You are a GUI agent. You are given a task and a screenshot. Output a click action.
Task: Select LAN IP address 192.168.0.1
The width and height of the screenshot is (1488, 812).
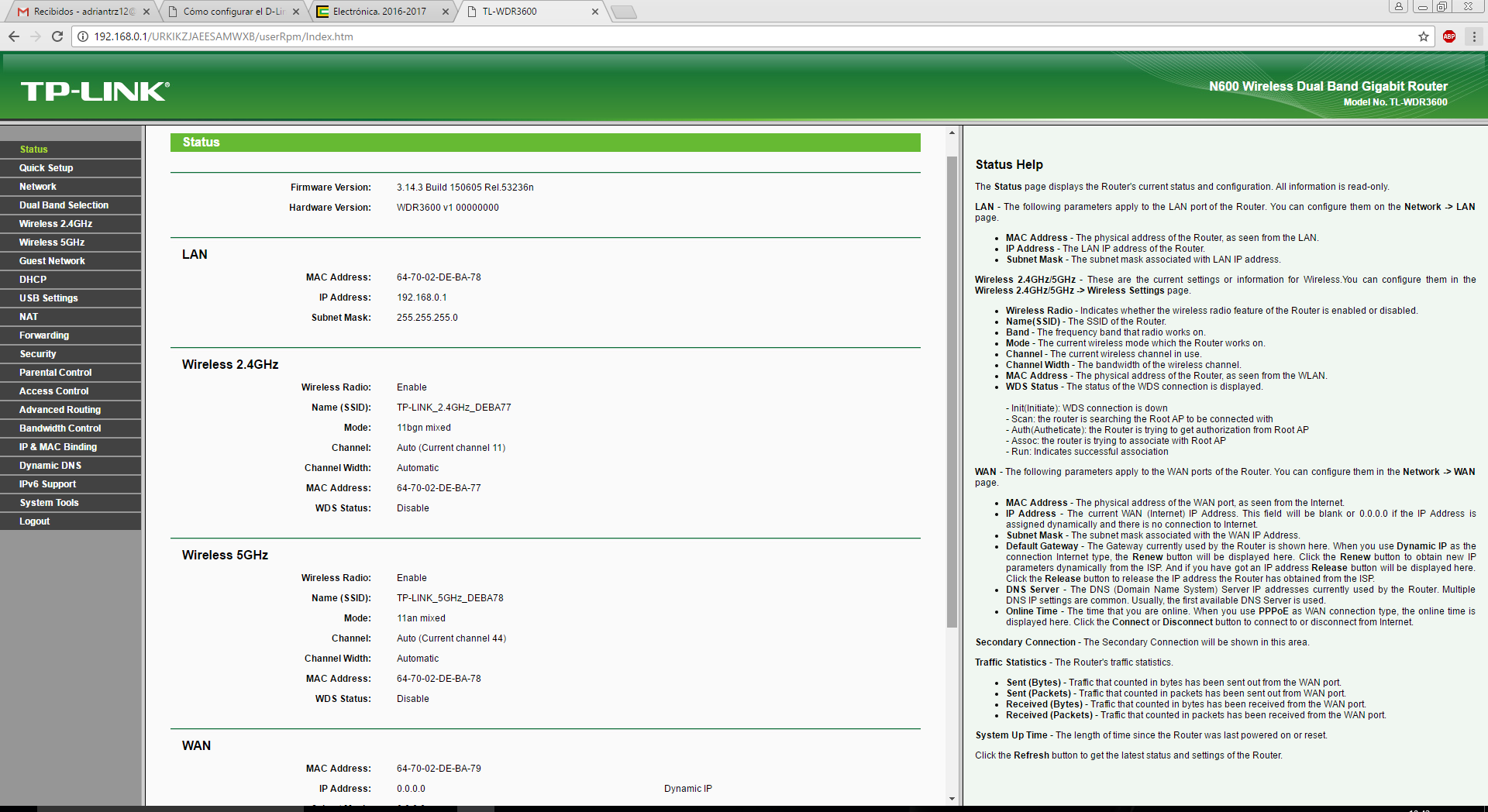(x=422, y=298)
